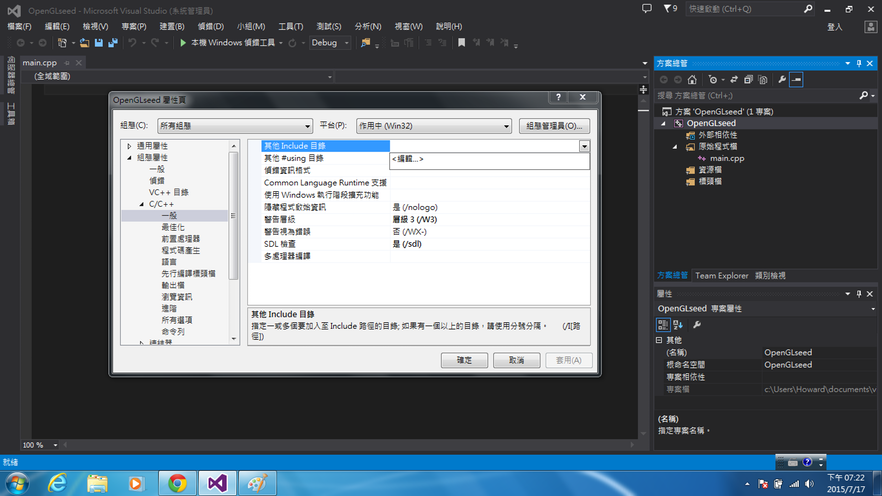Click the Categorized view icon in Properties panel
Screen dimensions: 882x496
[x=663, y=324]
